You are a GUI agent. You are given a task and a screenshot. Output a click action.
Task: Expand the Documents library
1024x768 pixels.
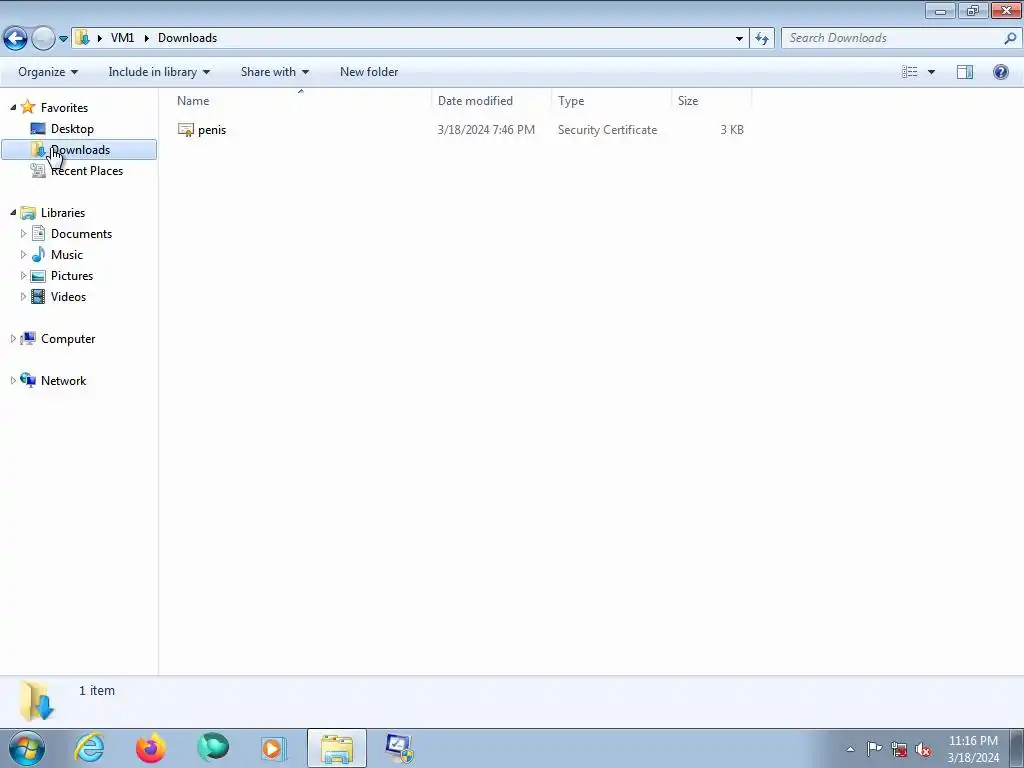(x=24, y=234)
